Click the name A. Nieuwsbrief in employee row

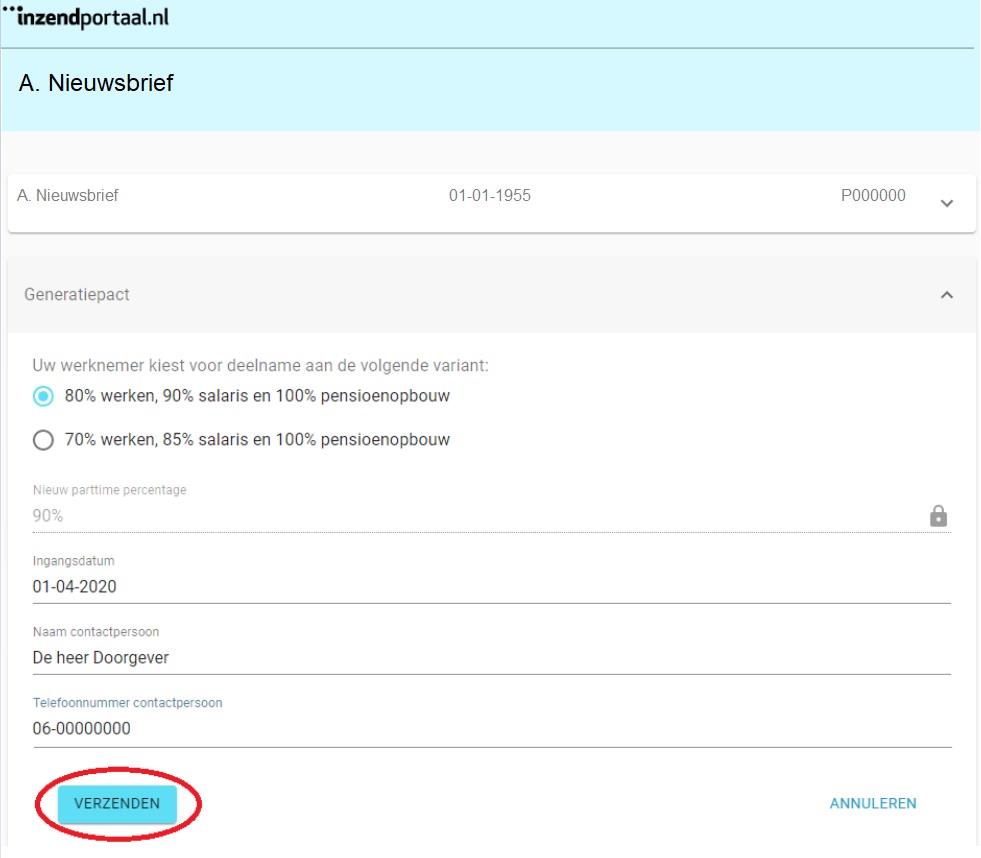tap(68, 195)
